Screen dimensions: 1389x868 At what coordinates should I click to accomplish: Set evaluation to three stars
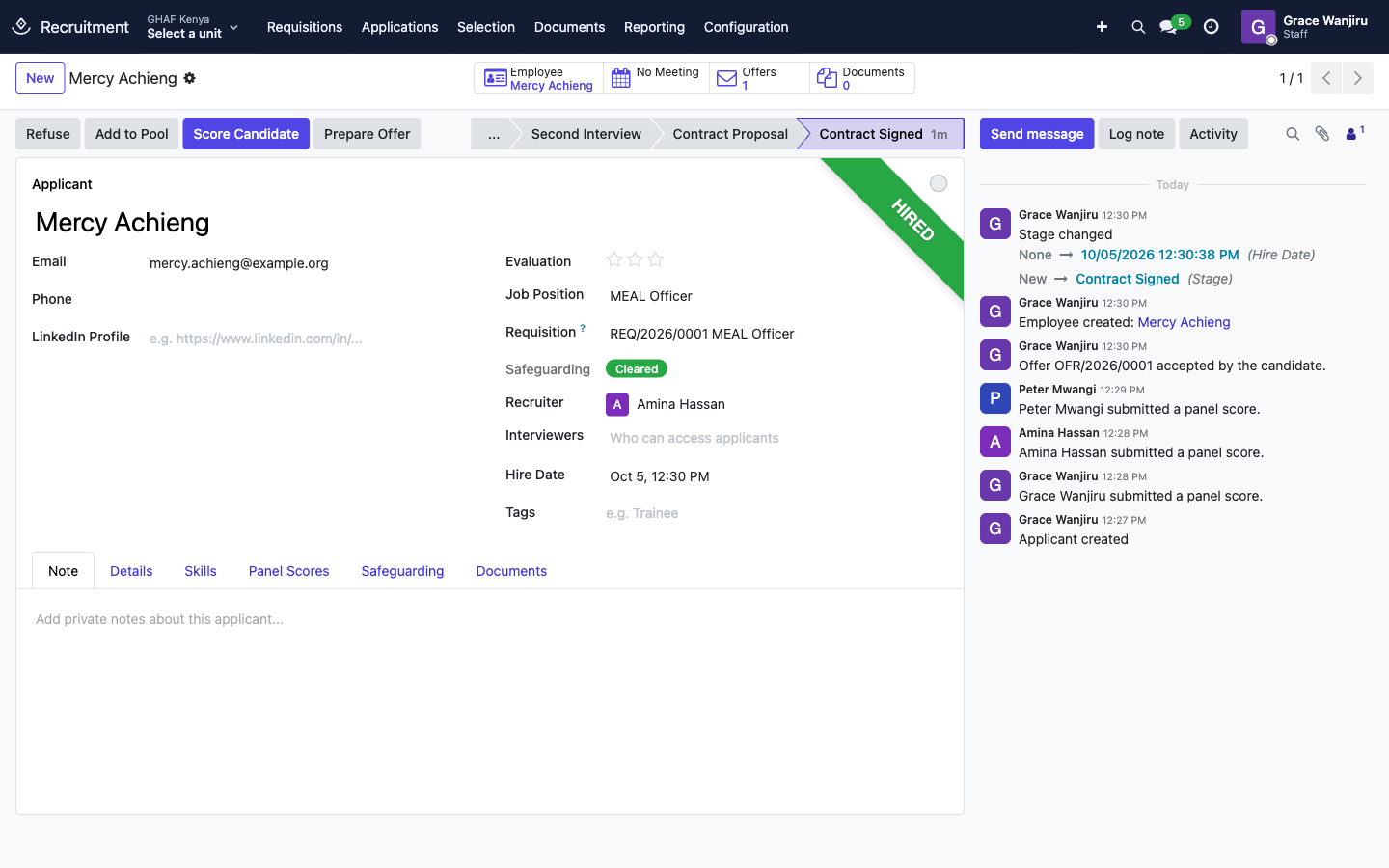pyautogui.click(x=656, y=259)
